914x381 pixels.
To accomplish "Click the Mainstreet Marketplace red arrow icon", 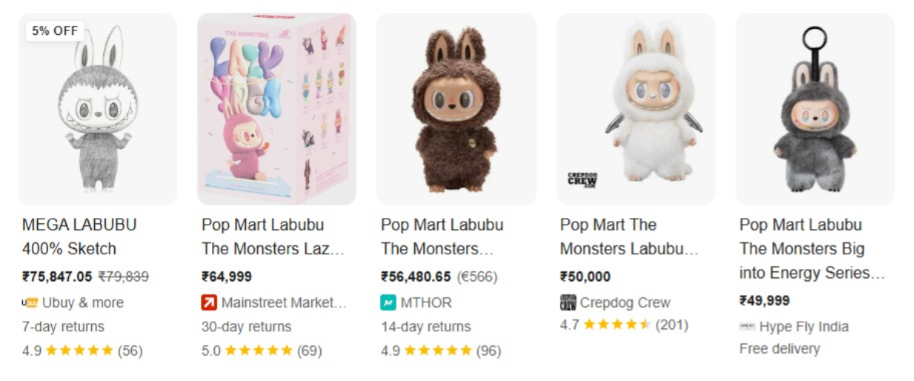I will coord(209,303).
